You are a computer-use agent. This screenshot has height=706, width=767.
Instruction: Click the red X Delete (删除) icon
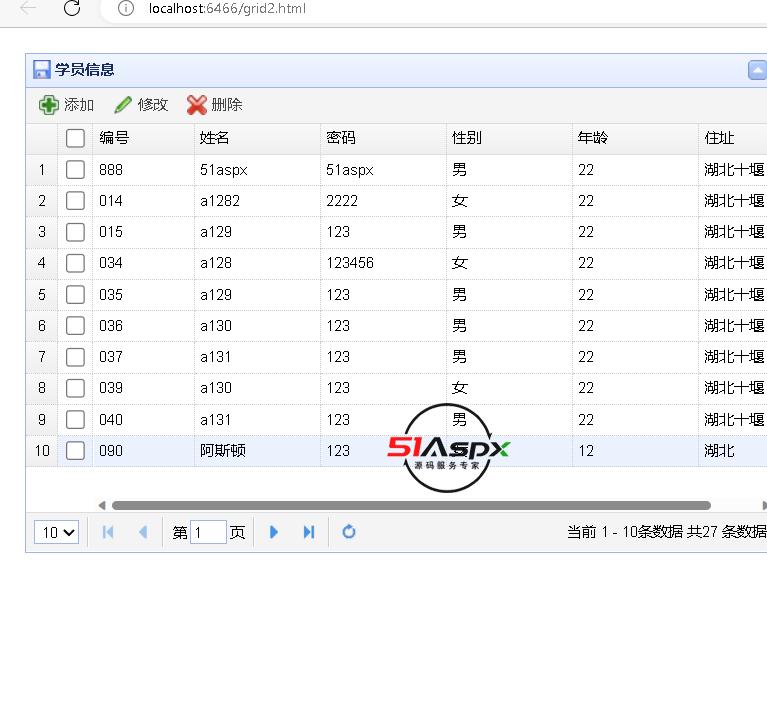click(197, 105)
